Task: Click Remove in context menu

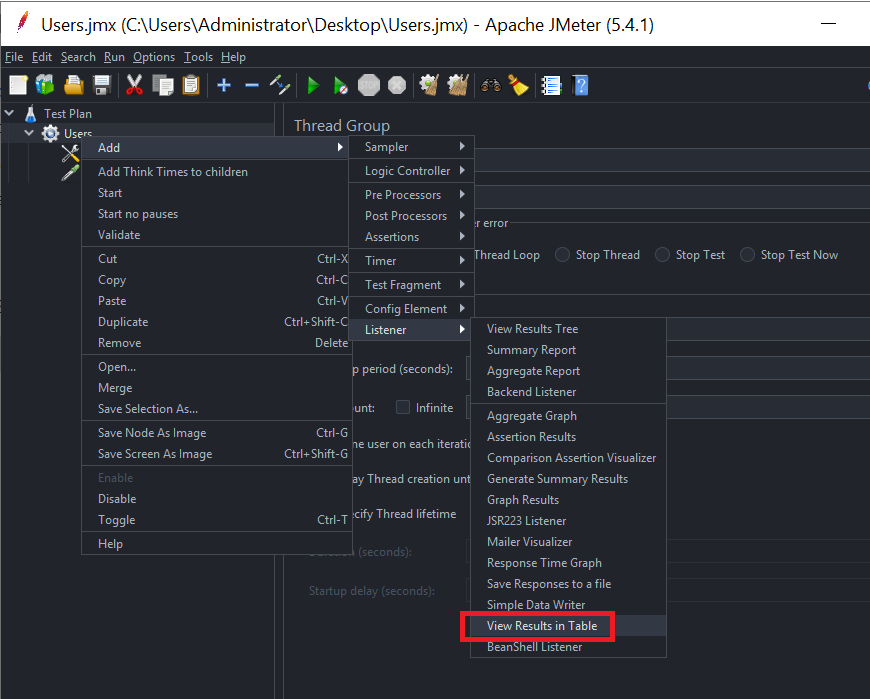Action: pos(217,343)
